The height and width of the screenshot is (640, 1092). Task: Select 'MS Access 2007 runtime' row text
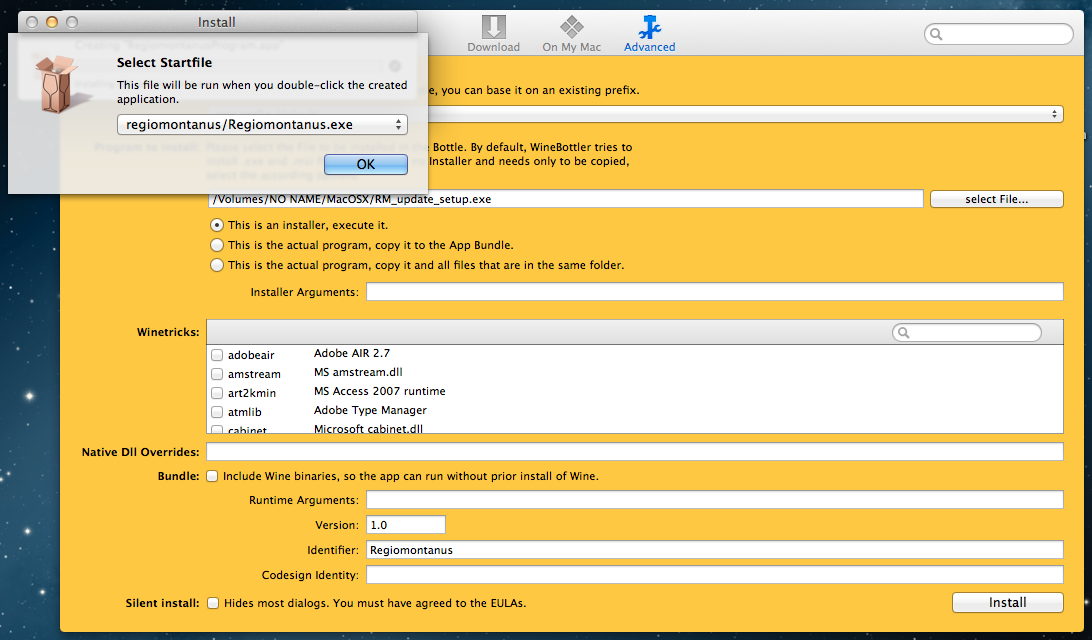(x=380, y=391)
